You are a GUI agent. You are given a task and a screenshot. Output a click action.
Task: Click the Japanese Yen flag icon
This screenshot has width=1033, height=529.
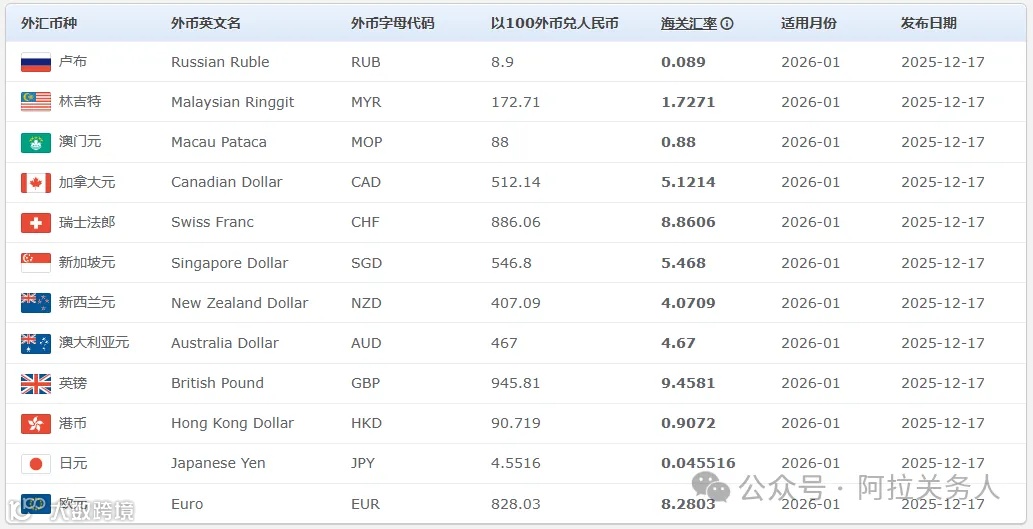(35, 463)
